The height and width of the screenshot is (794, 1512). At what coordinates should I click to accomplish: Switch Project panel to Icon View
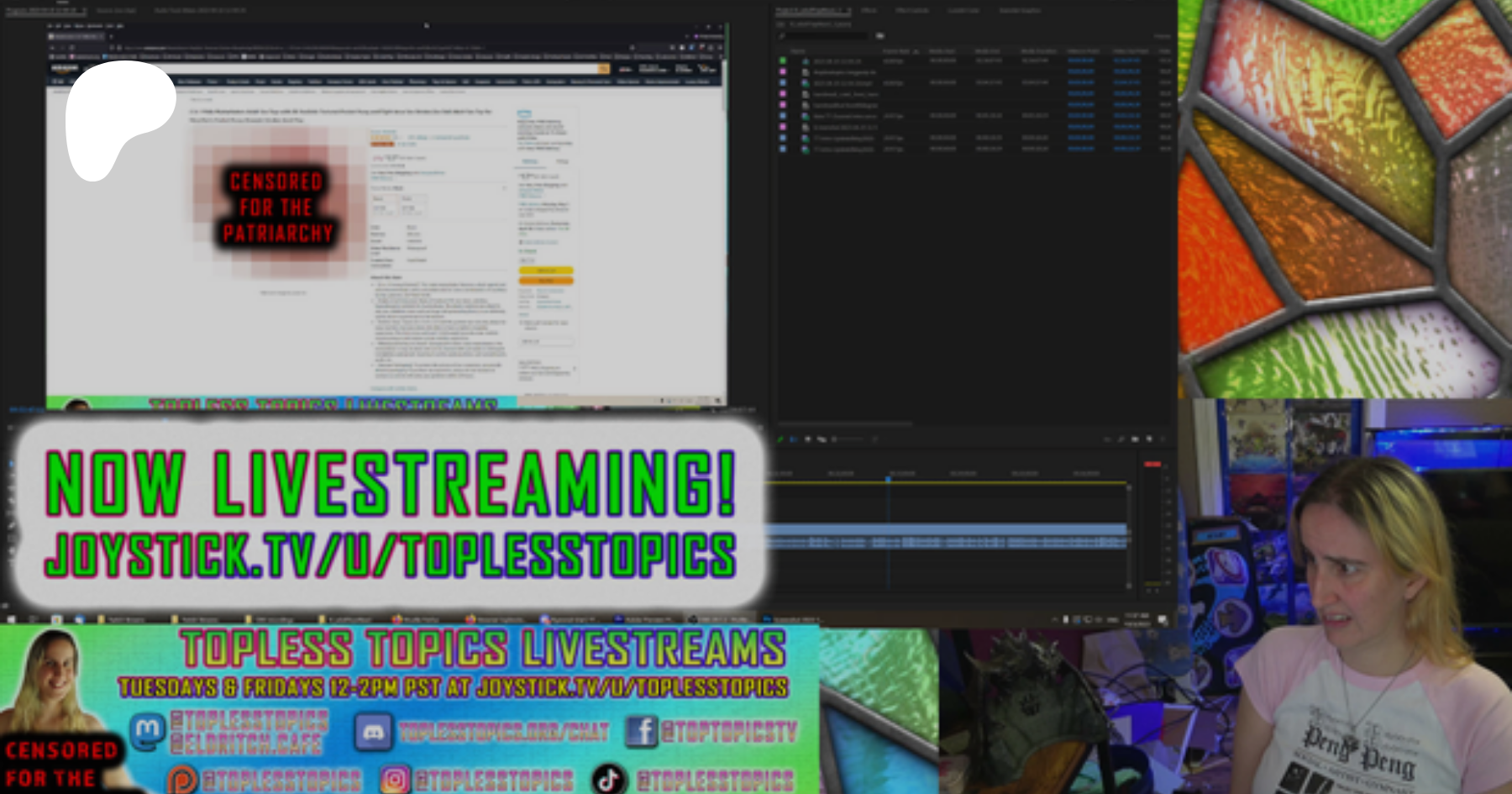coord(808,439)
